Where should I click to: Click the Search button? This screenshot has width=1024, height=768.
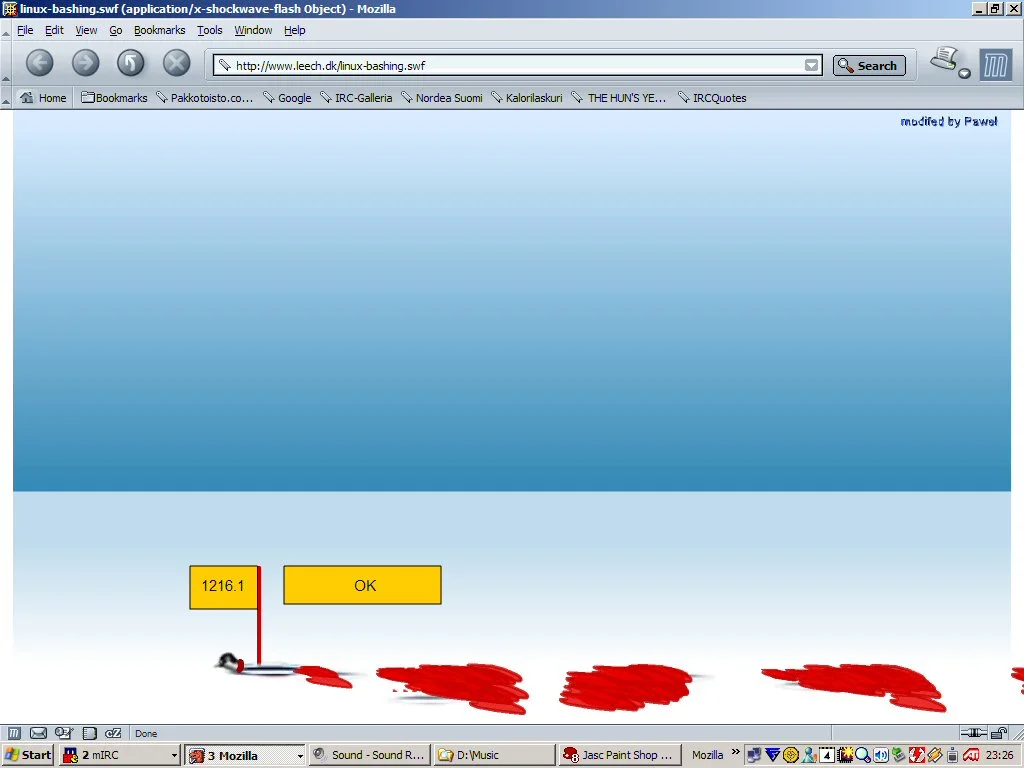point(868,66)
